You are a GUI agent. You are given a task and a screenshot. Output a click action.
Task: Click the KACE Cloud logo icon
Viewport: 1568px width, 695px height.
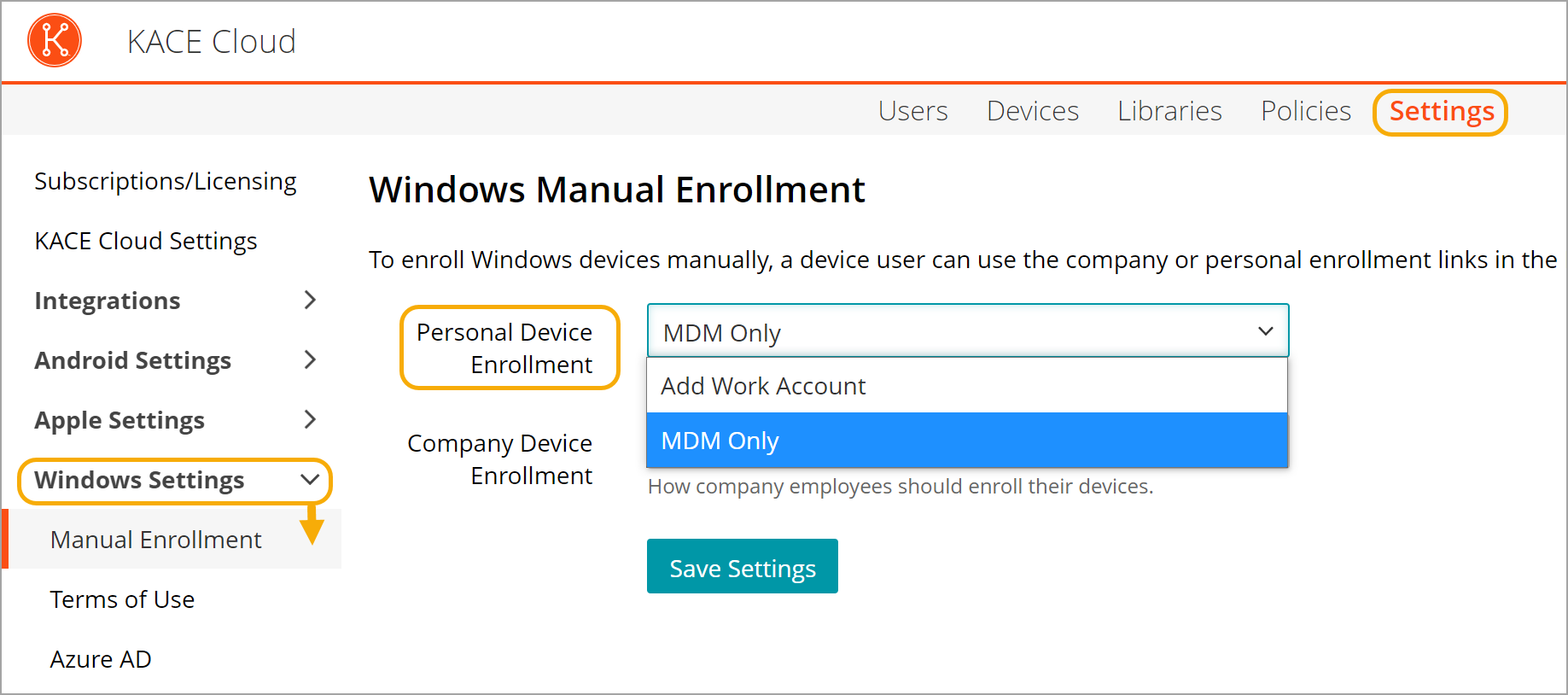(55, 40)
